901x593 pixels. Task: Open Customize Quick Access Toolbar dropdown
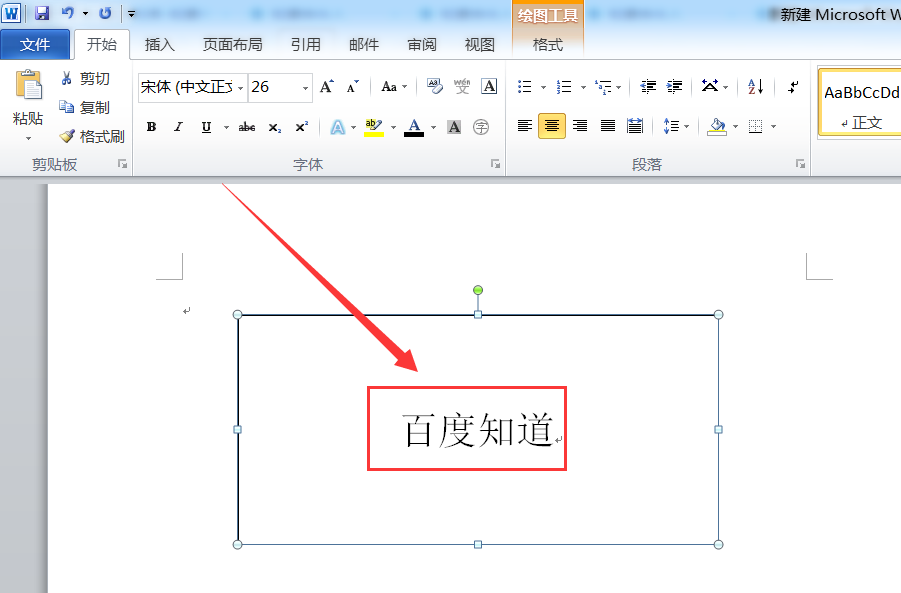point(132,13)
